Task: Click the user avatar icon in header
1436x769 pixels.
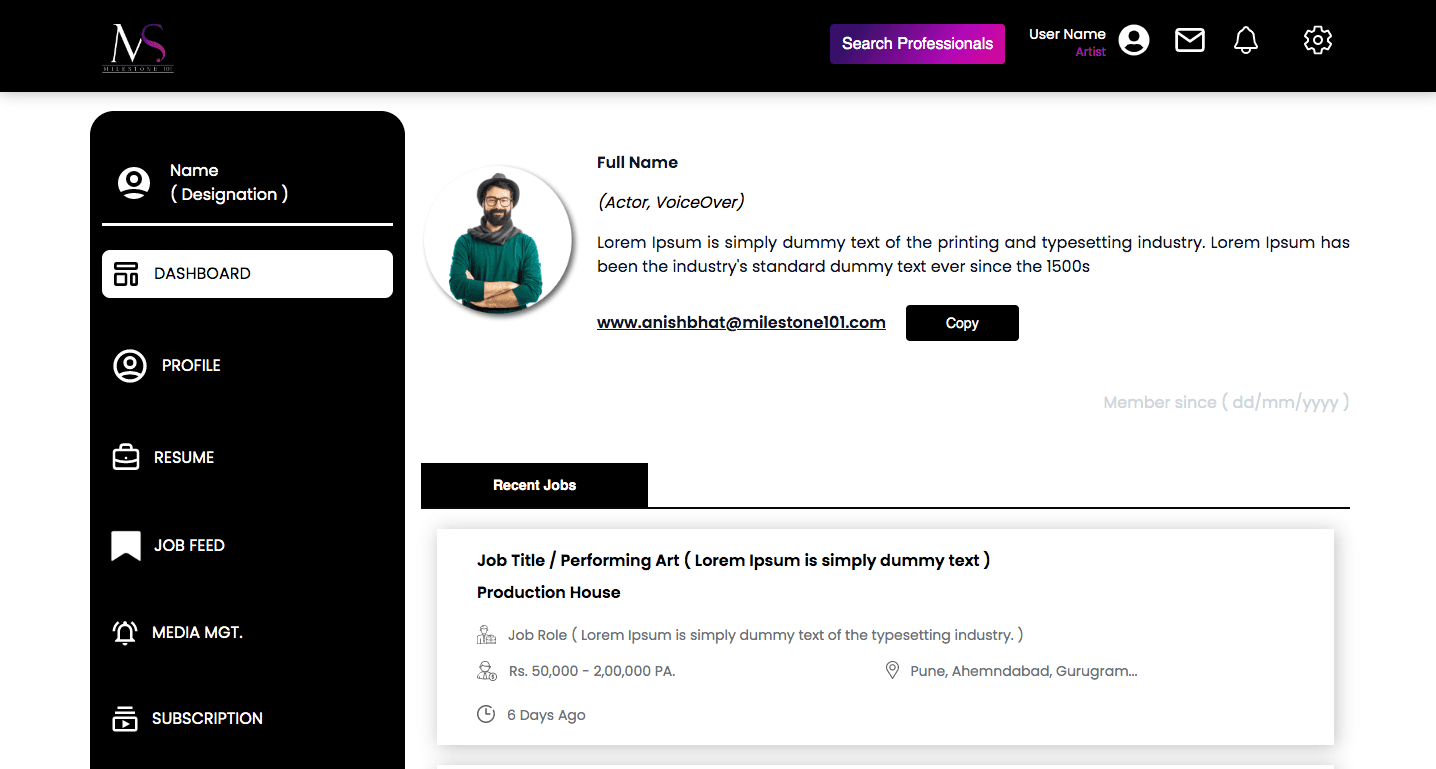Action: (1133, 40)
